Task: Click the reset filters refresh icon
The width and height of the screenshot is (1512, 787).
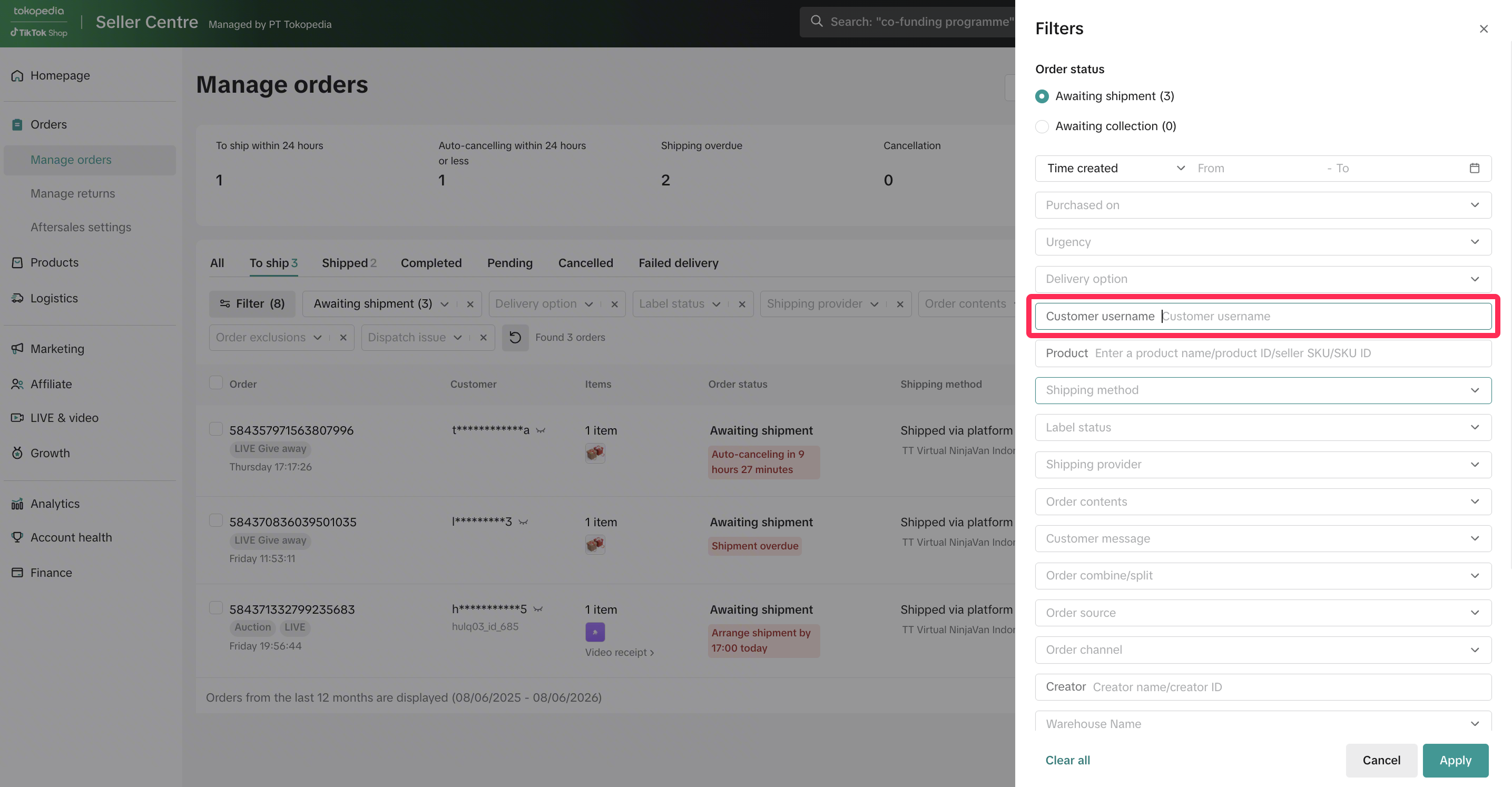Action: 515,338
